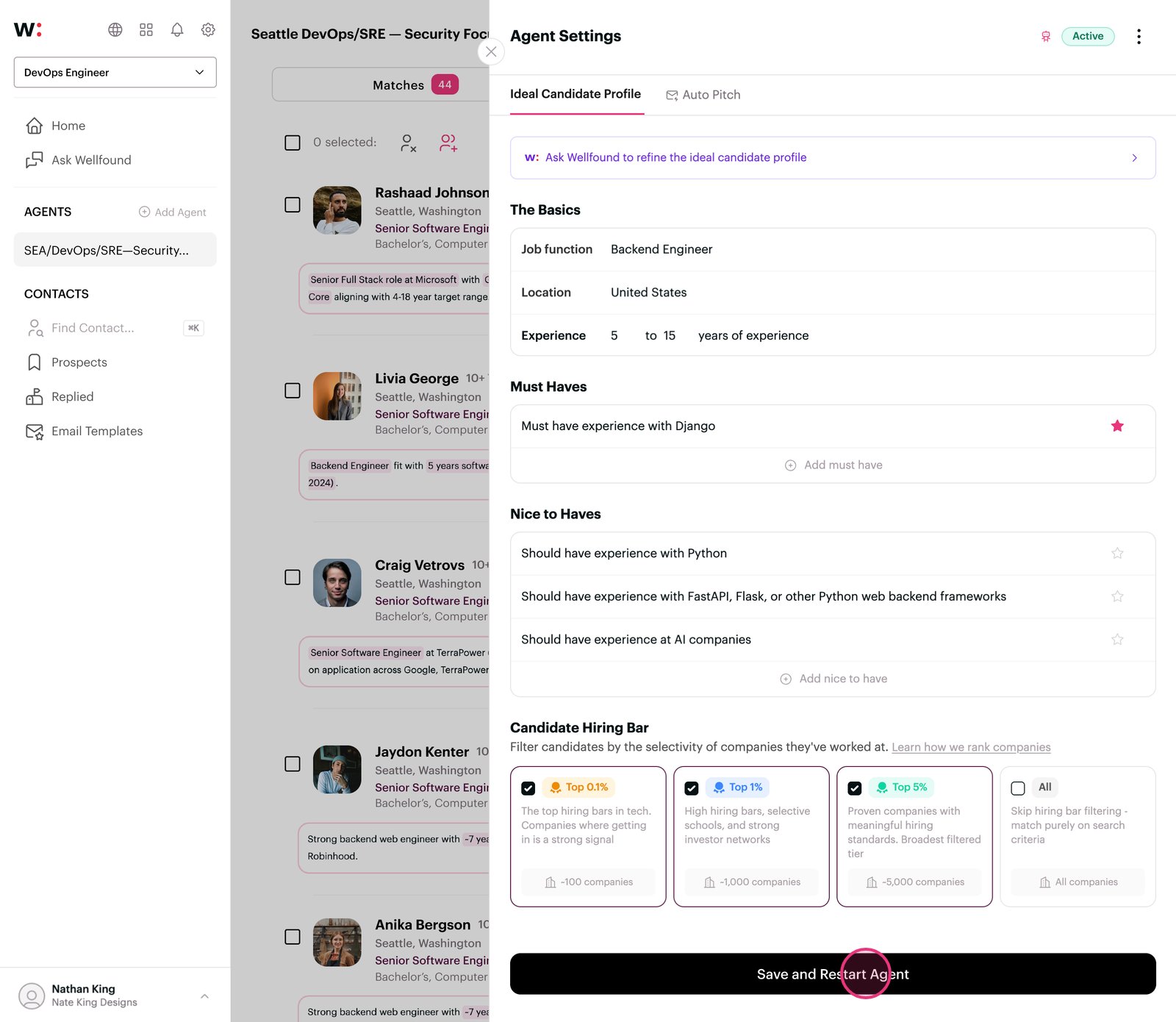Click the Email Templates envelope icon
The height and width of the screenshot is (1022, 1176).
[x=34, y=432]
